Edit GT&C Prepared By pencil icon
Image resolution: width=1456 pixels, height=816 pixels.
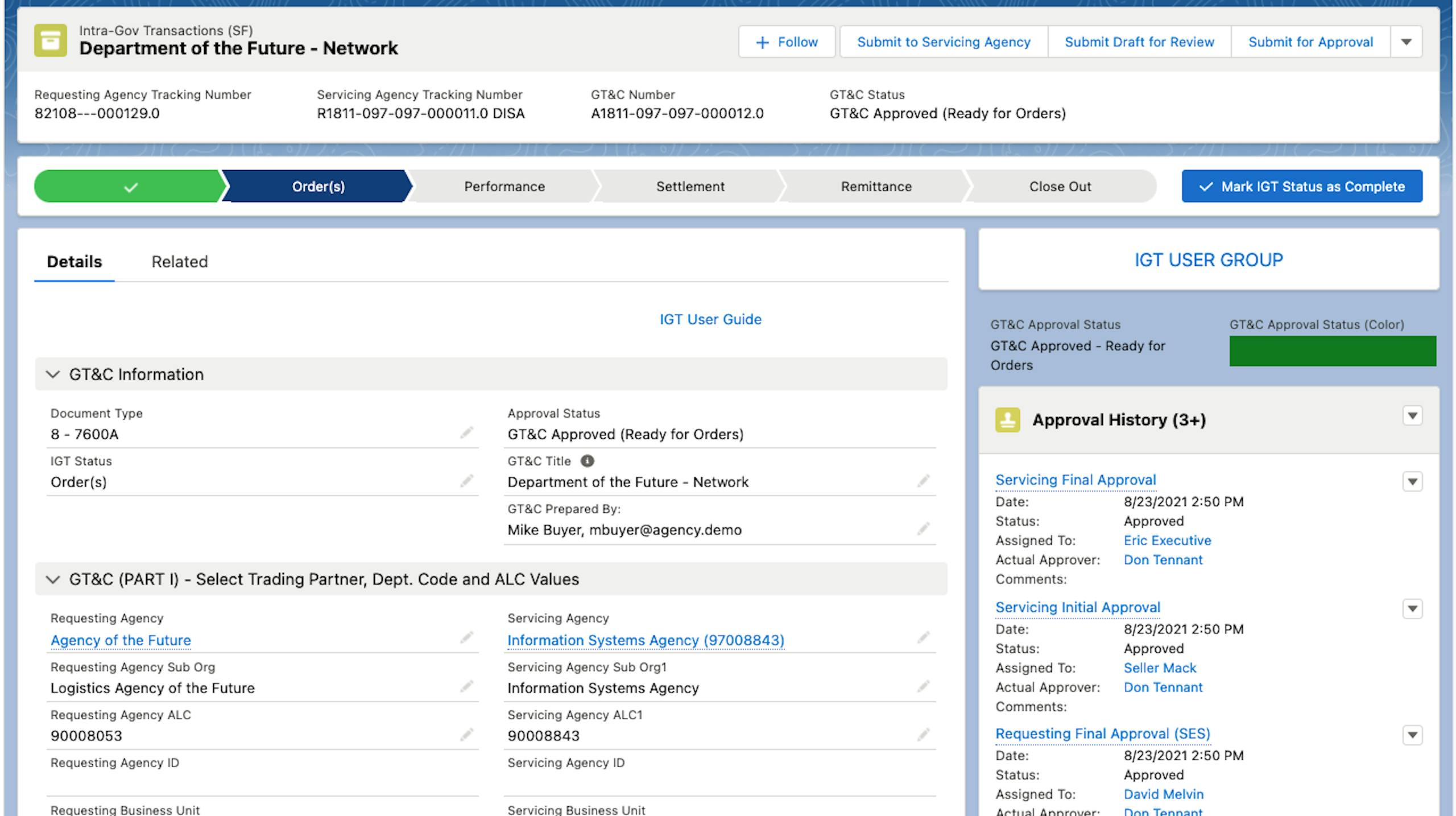pyautogui.click(x=923, y=529)
